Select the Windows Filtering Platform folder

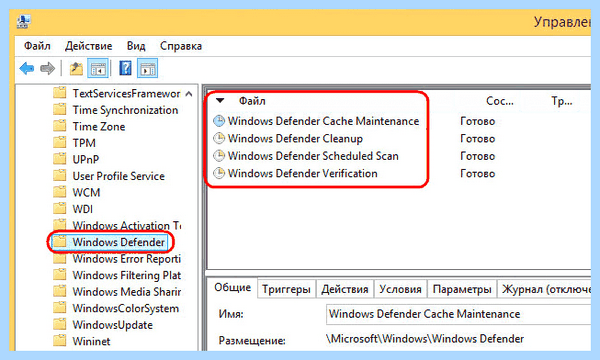(x=127, y=275)
